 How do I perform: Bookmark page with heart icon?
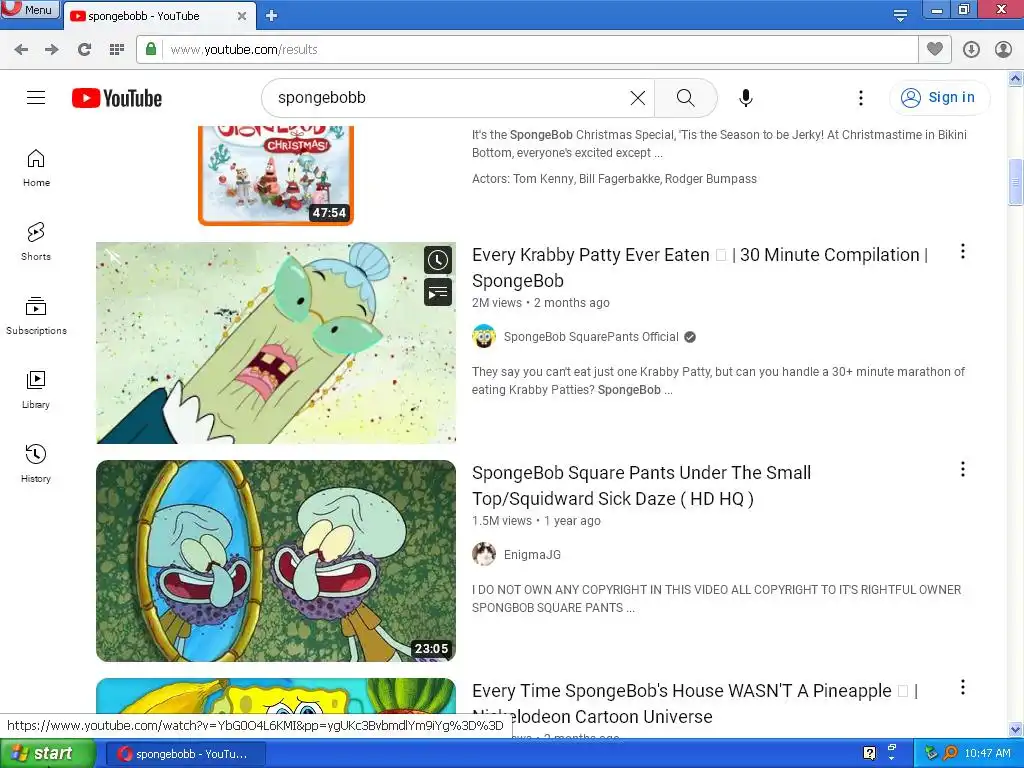click(x=935, y=49)
